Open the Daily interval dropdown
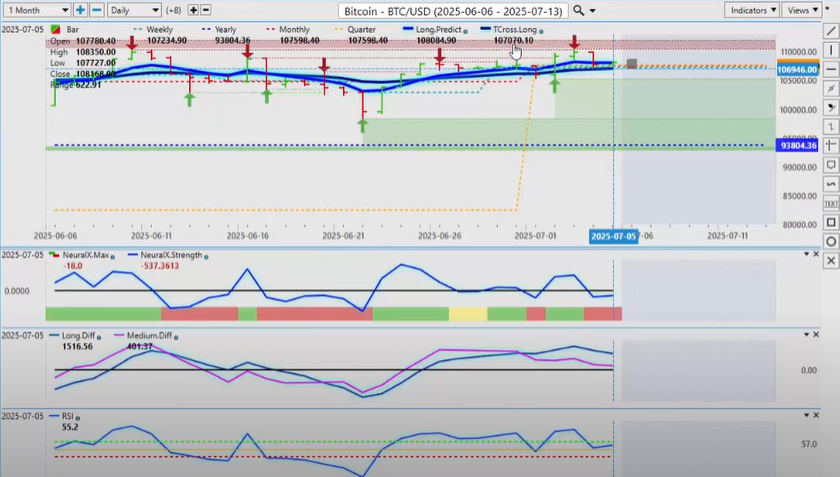The image size is (840, 477). (132, 10)
